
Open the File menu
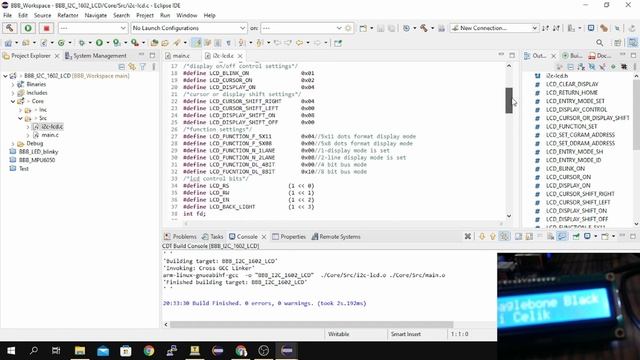point(7,15)
